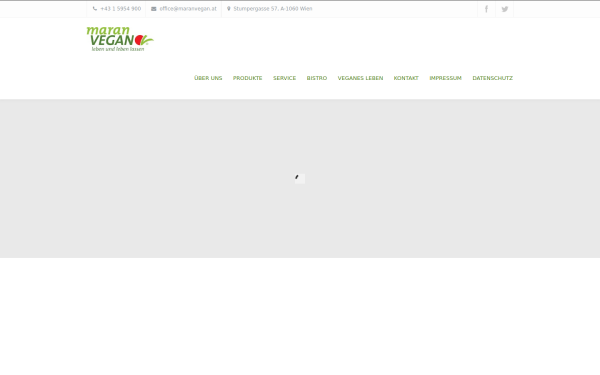
Task: Click the Twitter bird icon
Action: [505, 9]
